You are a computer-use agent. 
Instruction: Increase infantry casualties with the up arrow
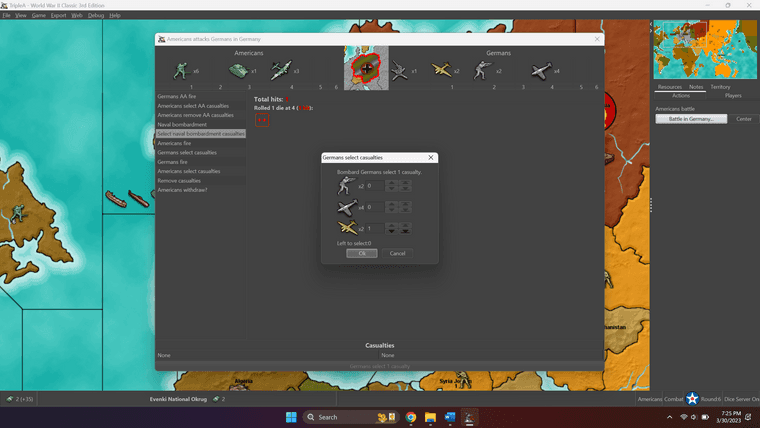click(x=391, y=182)
